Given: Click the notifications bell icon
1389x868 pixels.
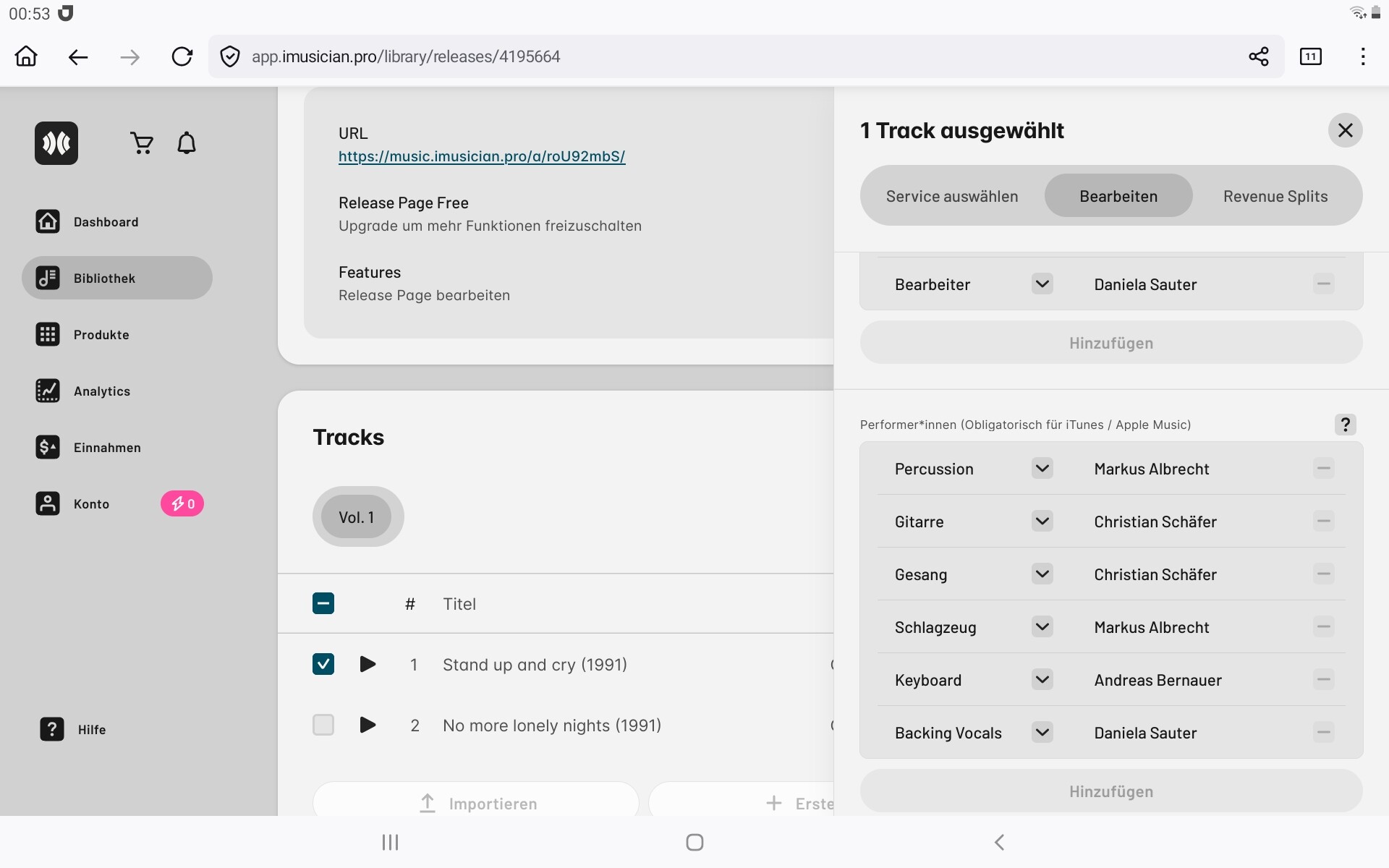Looking at the screenshot, I should coord(187,143).
